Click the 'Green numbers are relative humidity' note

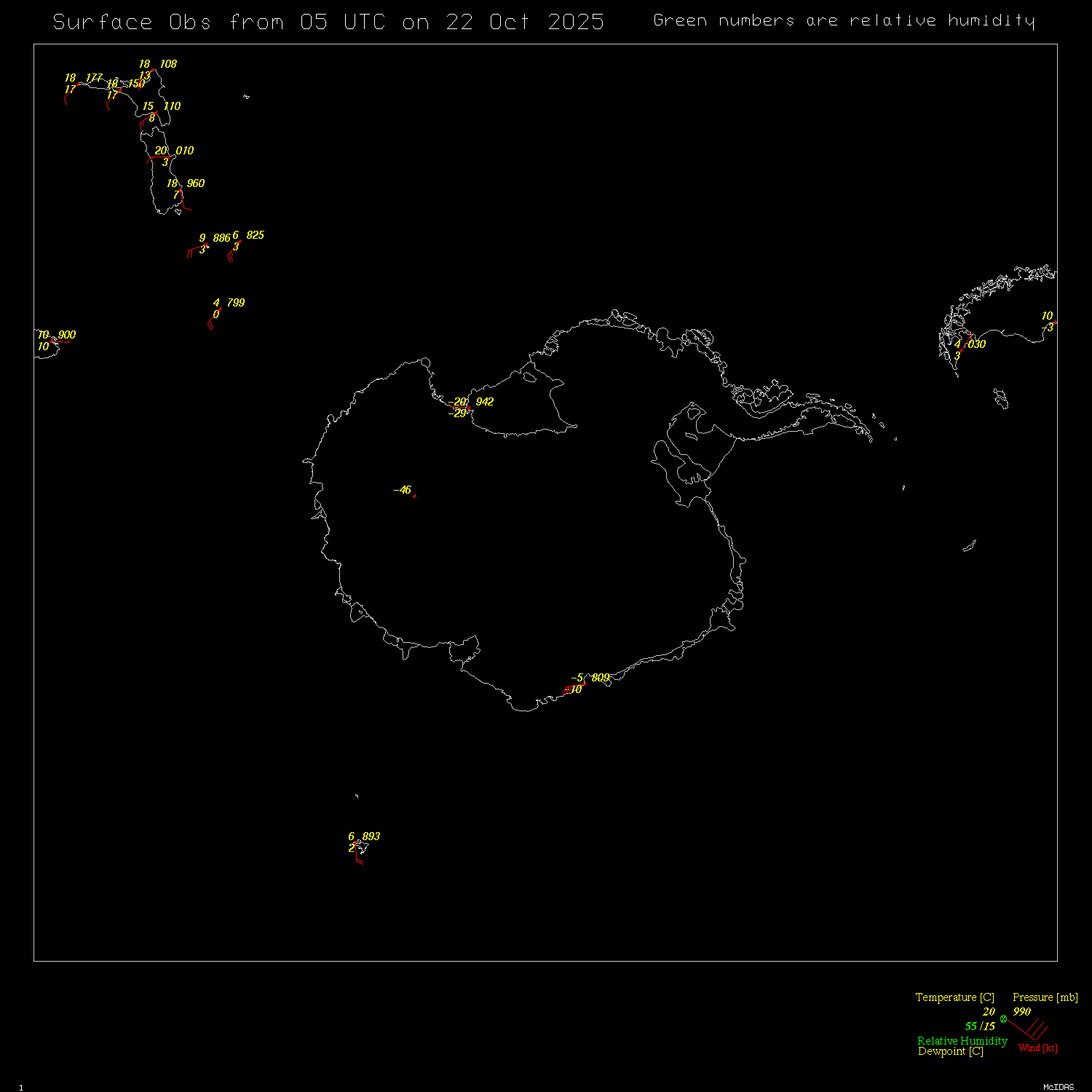[x=844, y=20]
